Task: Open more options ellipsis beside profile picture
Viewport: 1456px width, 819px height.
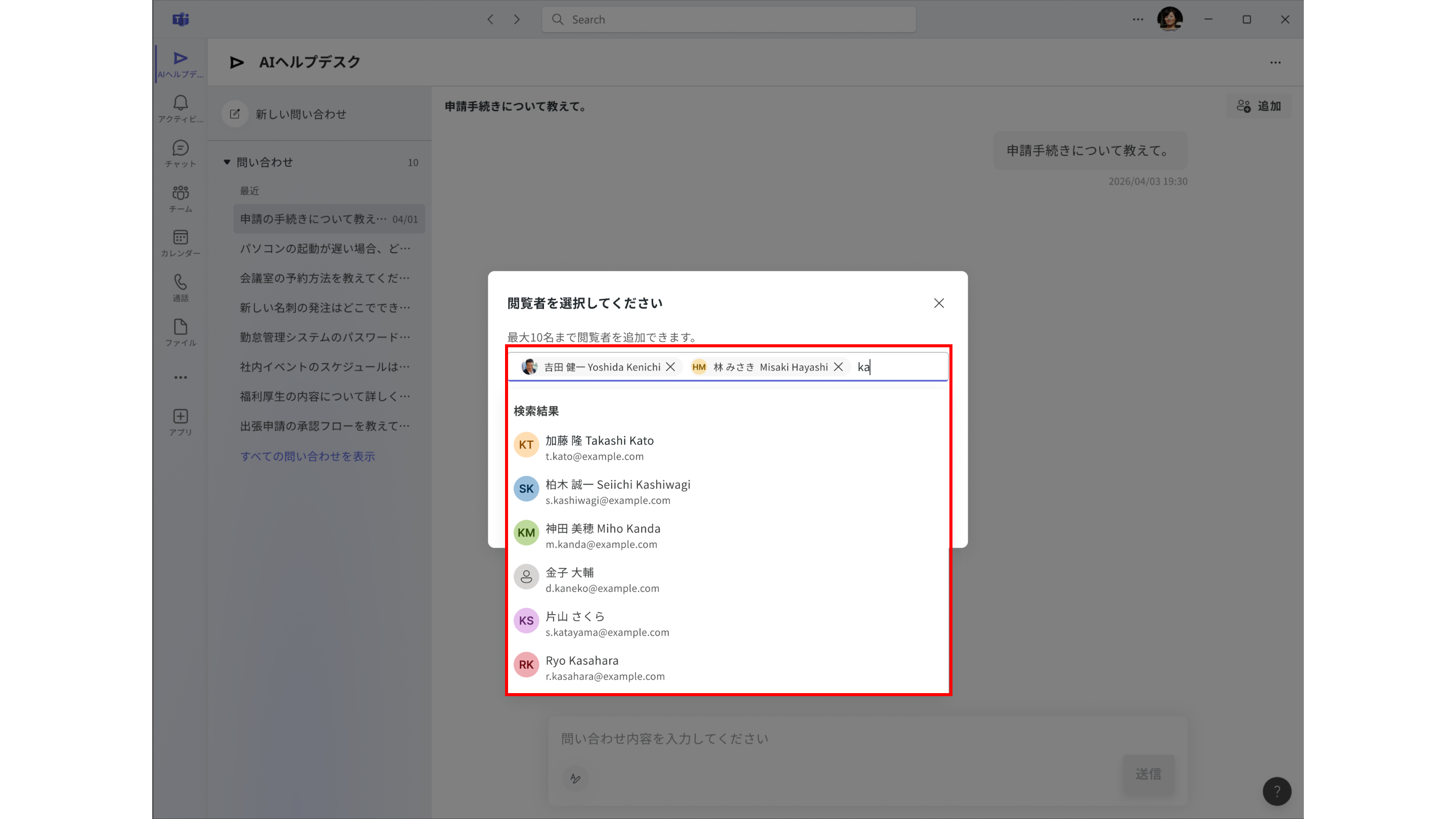Action: pyautogui.click(x=1138, y=19)
